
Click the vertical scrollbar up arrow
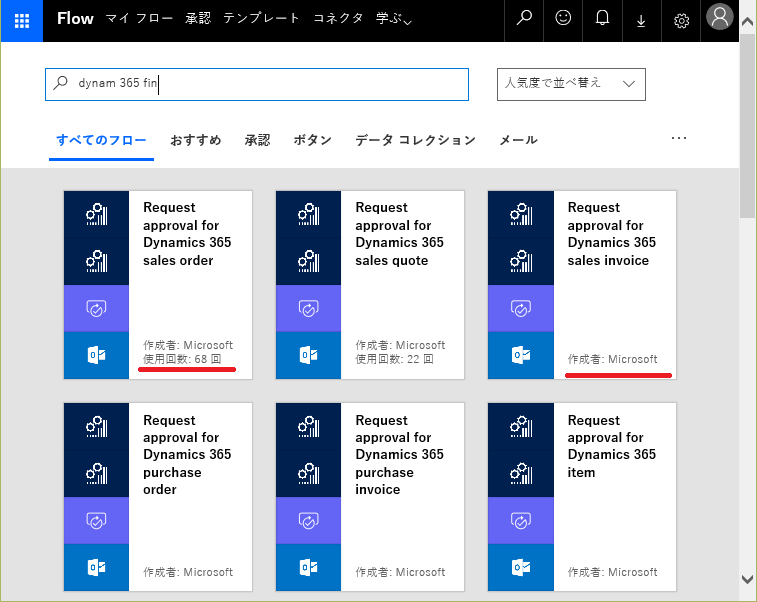click(x=747, y=22)
